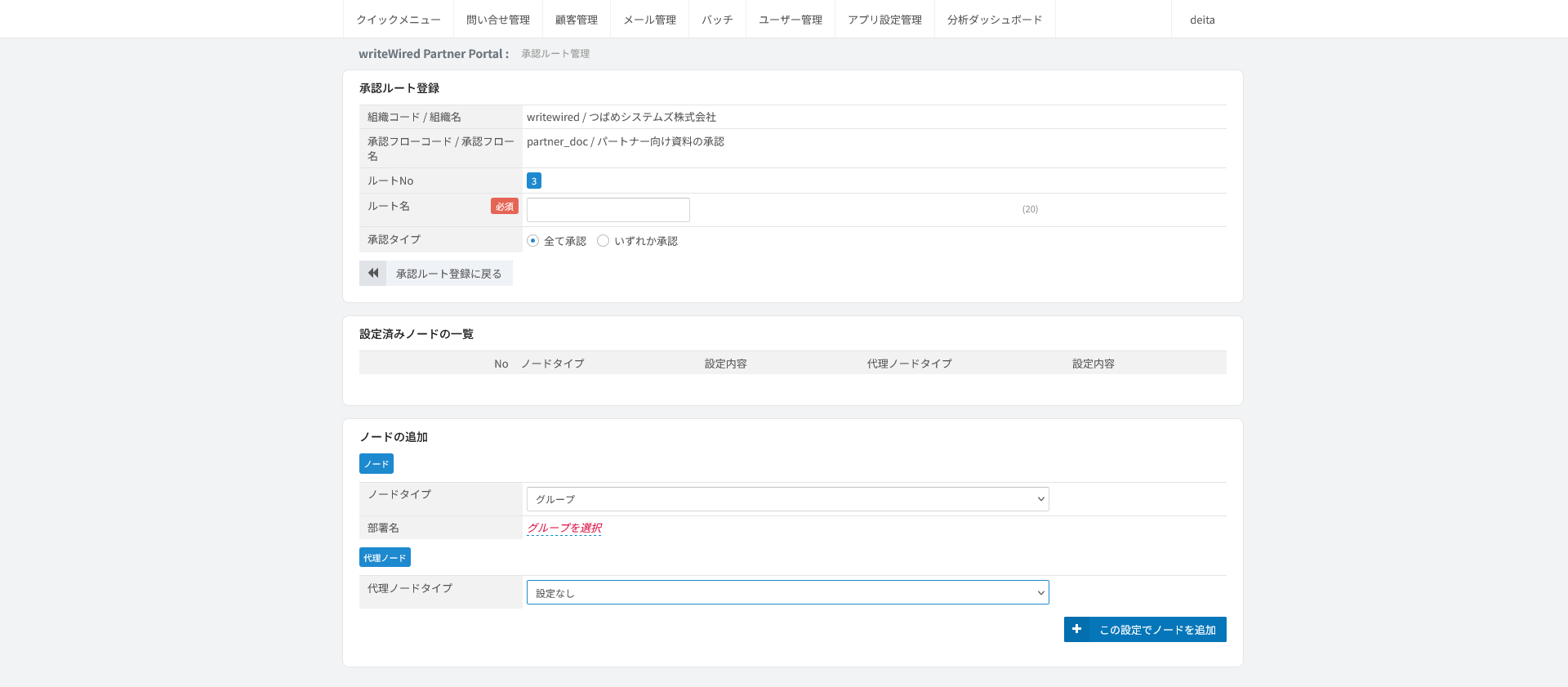This screenshot has width=1568, height=687.
Task: Open the アプリ設定管理 menu
Action: point(884,20)
